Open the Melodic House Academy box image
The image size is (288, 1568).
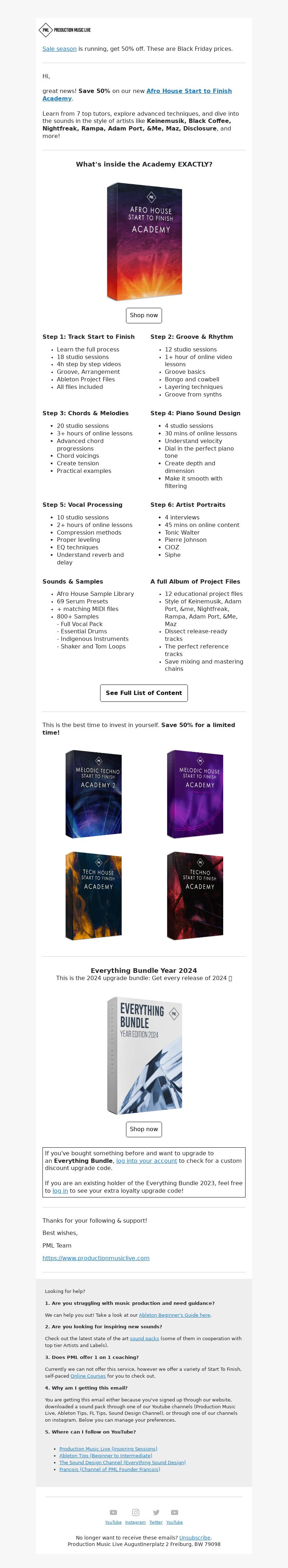[195, 794]
